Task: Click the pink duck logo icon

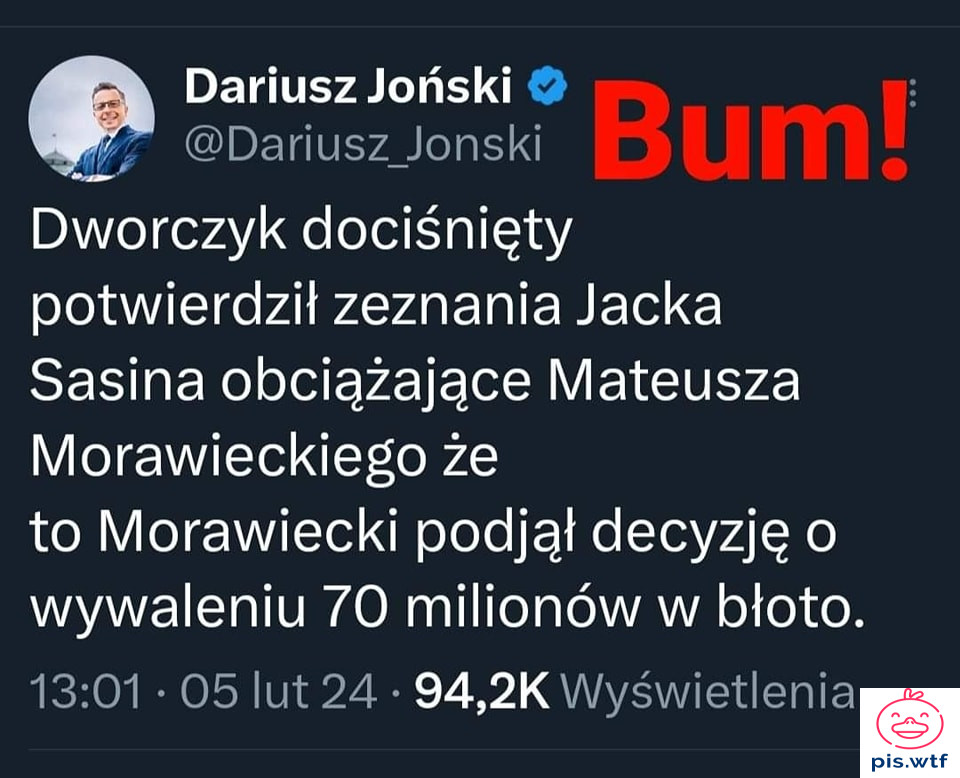Action: 909,721
